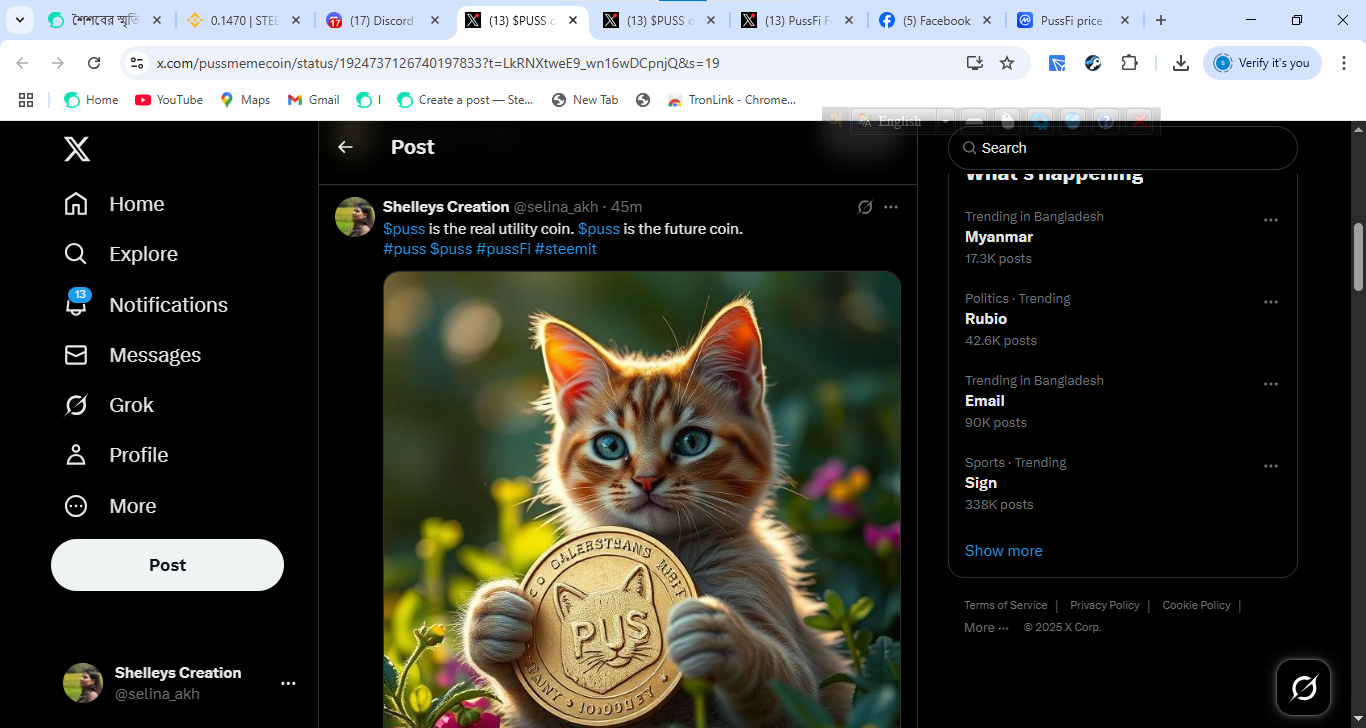1366x728 pixels.
Task: Open the cat holding coin image
Action: tap(642, 499)
